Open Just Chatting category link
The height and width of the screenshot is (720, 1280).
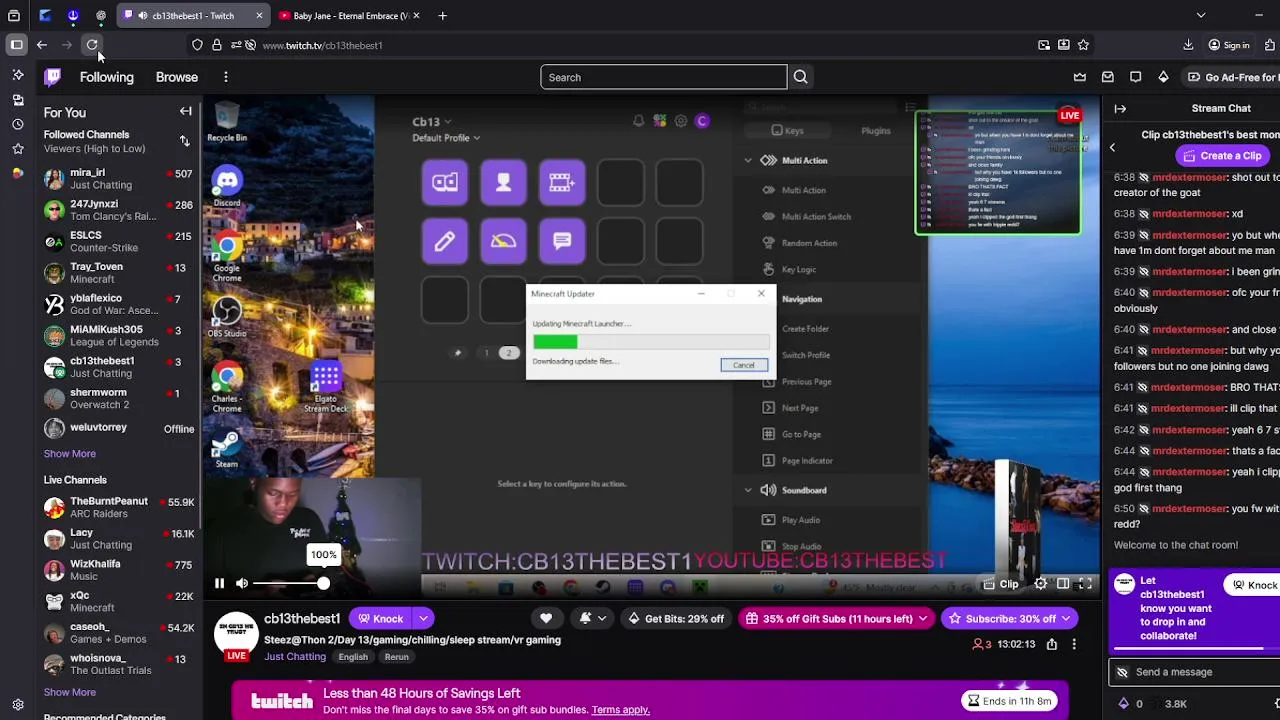pyautogui.click(x=295, y=657)
